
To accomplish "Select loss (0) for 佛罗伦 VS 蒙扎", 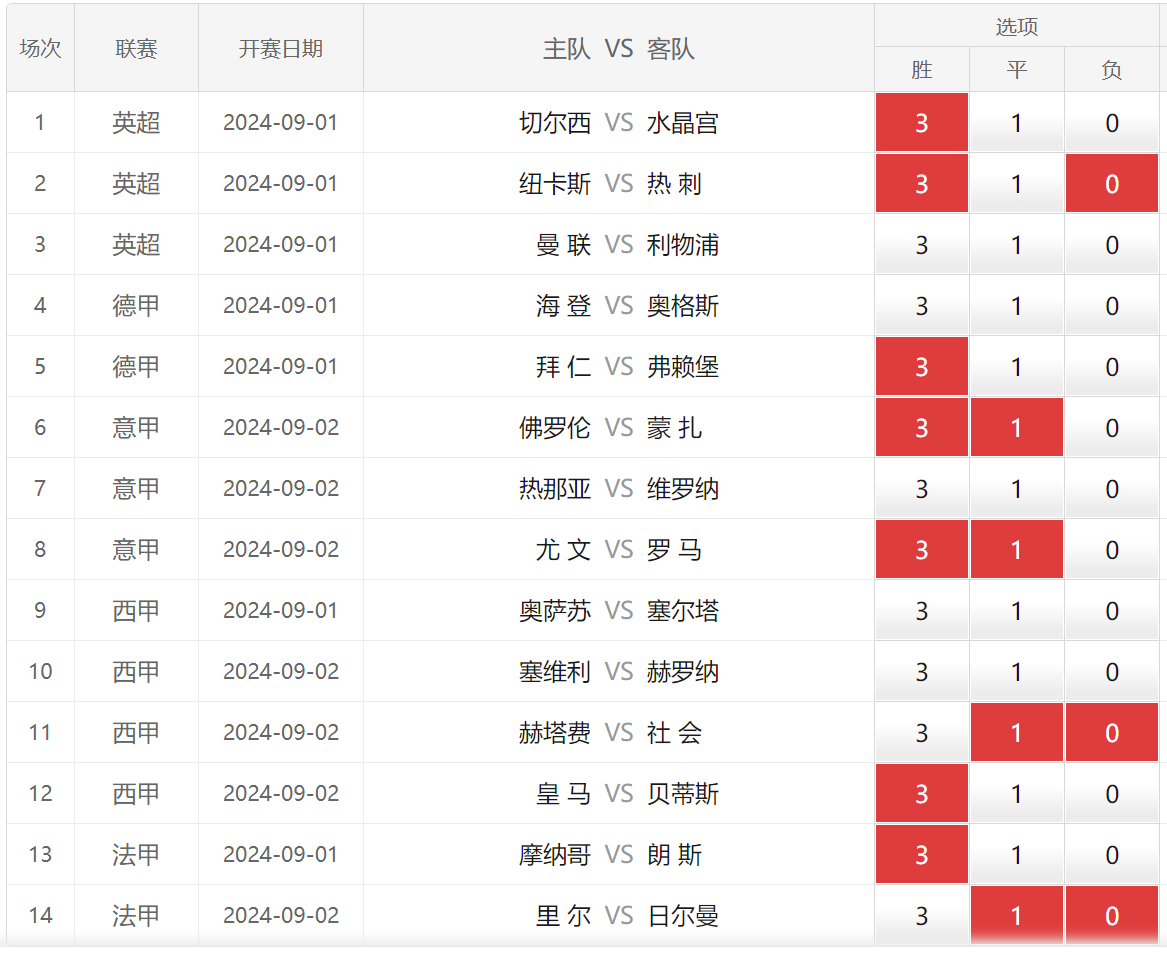I will pos(1112,427).
